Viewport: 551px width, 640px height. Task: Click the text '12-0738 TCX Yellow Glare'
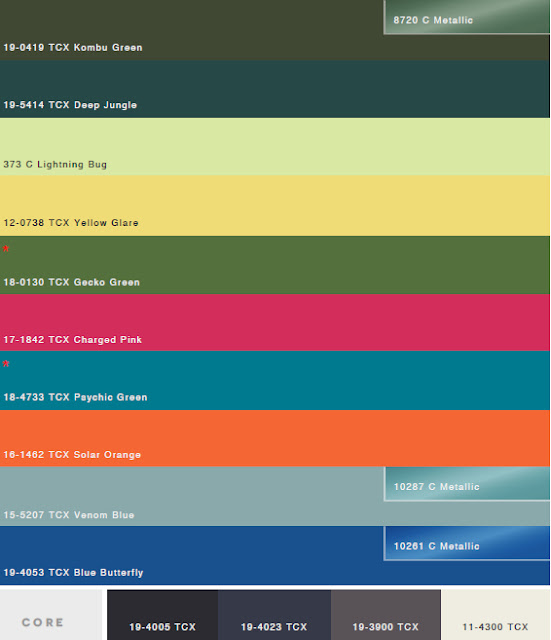[71, 223]
